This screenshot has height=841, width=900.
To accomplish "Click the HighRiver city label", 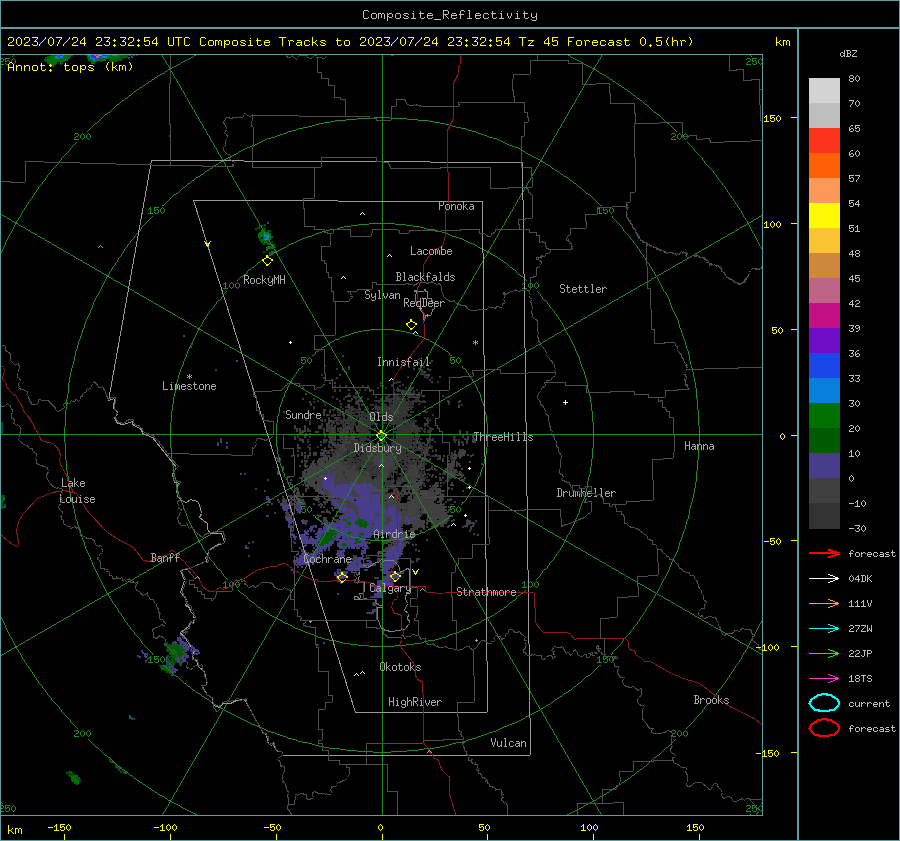I will coord(415,702).
